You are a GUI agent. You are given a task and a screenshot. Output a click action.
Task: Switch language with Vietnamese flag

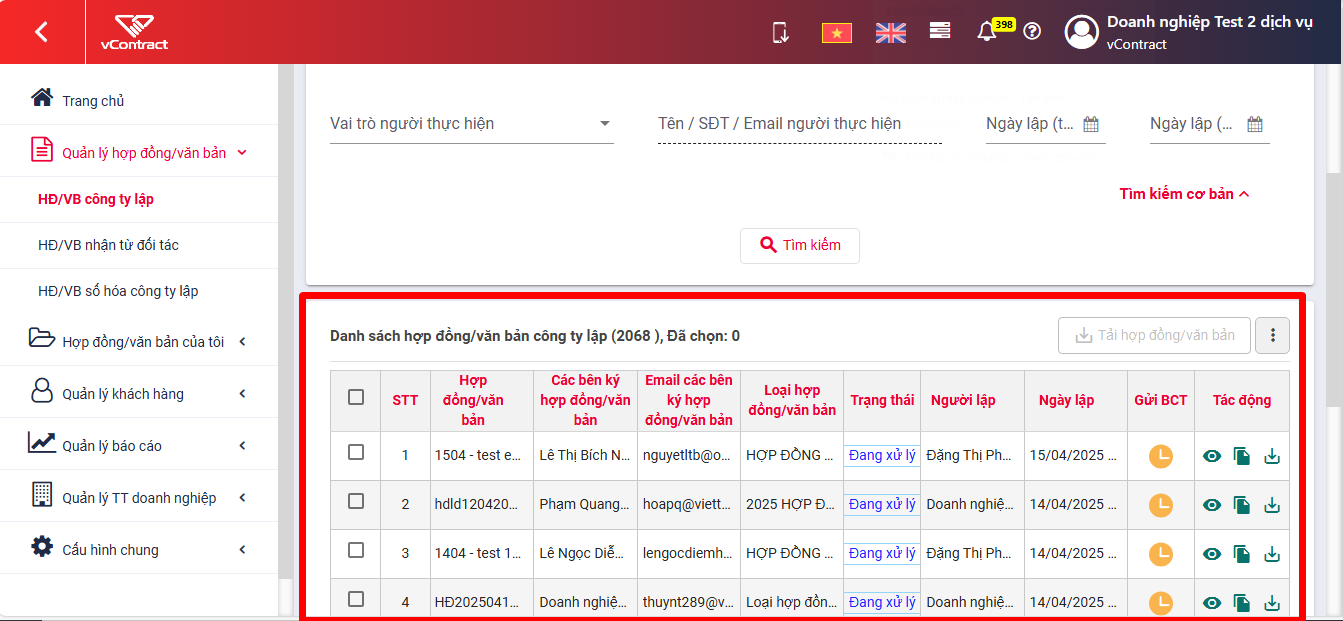836,33
